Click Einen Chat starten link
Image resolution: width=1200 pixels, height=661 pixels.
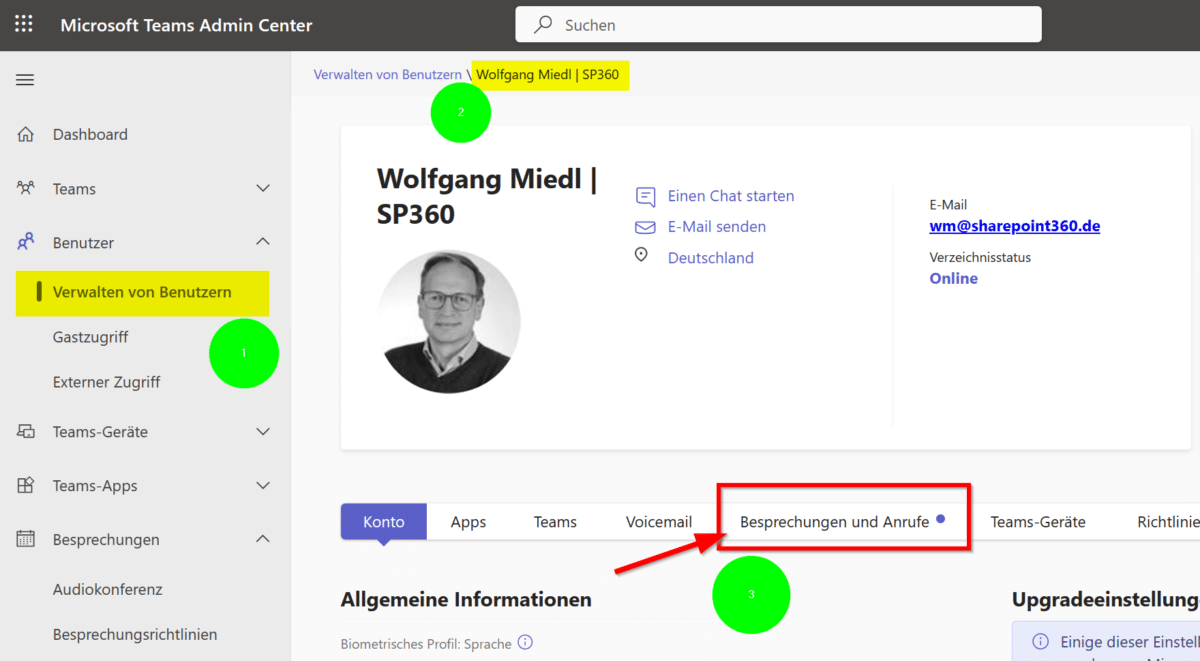[730, 196]
